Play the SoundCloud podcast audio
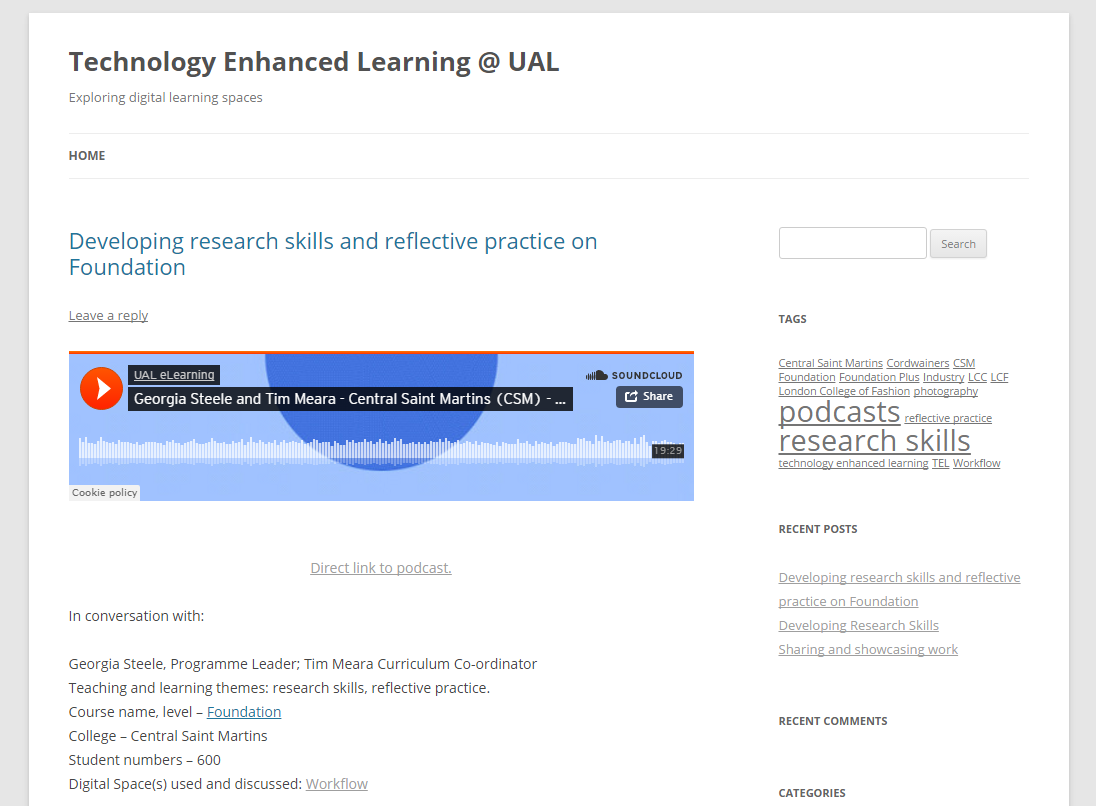 pyautogui.click(x=100, y=388)
